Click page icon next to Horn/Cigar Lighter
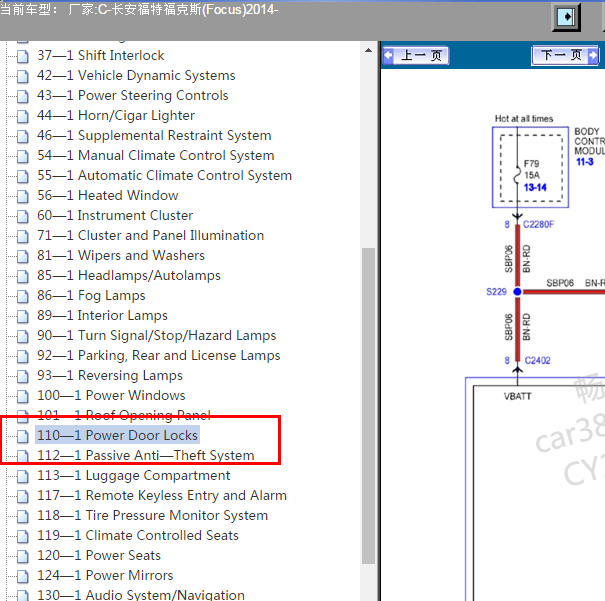 point(23,116)
